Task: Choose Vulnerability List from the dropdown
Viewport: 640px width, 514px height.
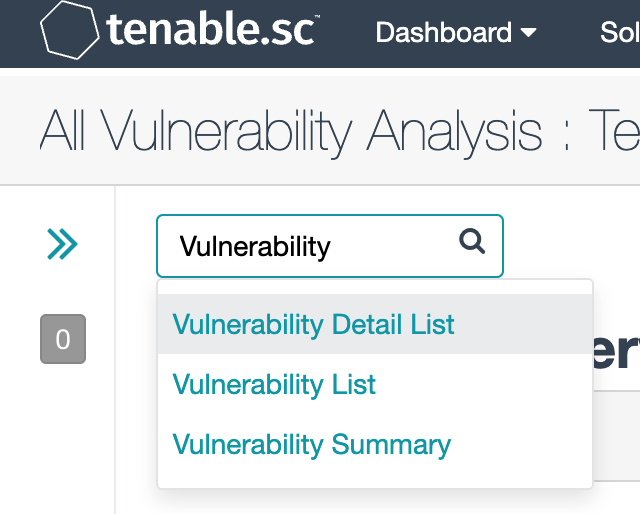Action: (x=274, y=384)
